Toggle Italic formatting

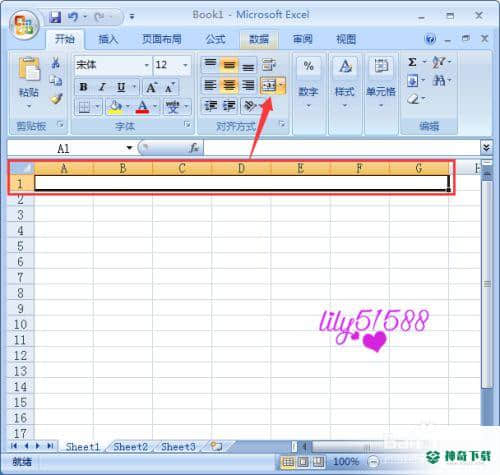102,87
